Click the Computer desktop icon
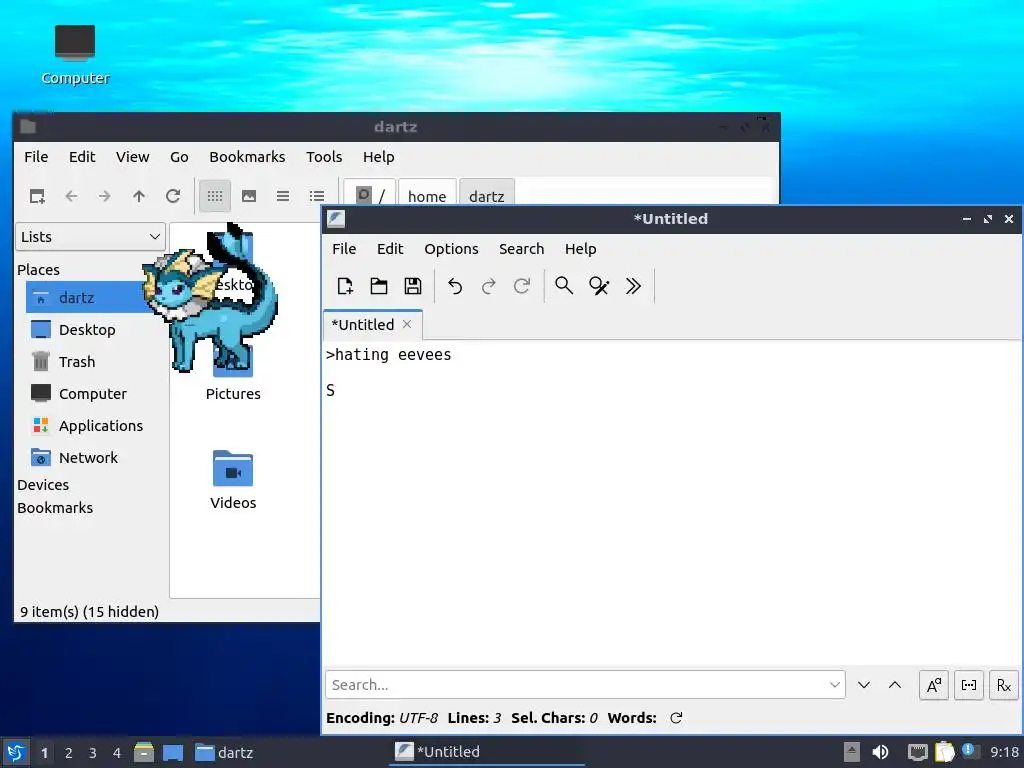Image resolution: width=1024 pixels, height=768 pixels. click(x=75, y=55)
